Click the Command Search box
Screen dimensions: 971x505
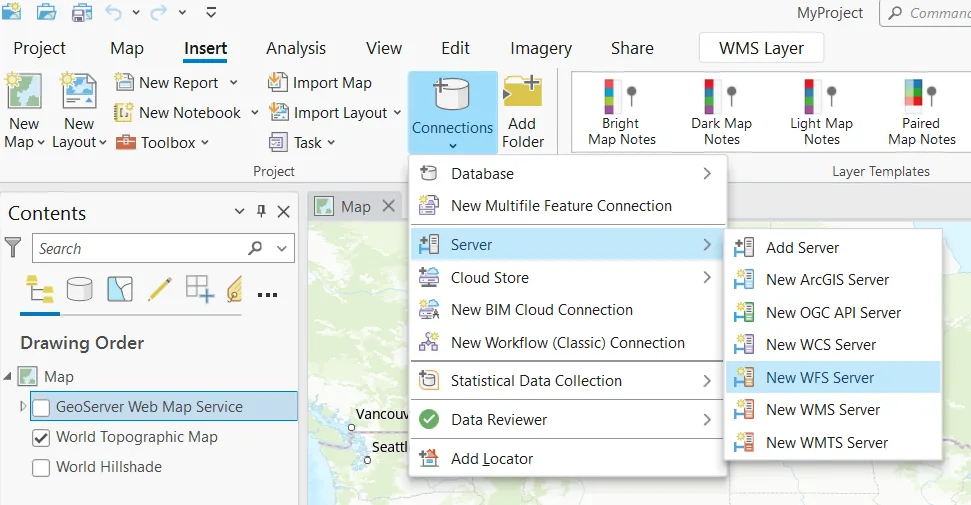point(925,13)
